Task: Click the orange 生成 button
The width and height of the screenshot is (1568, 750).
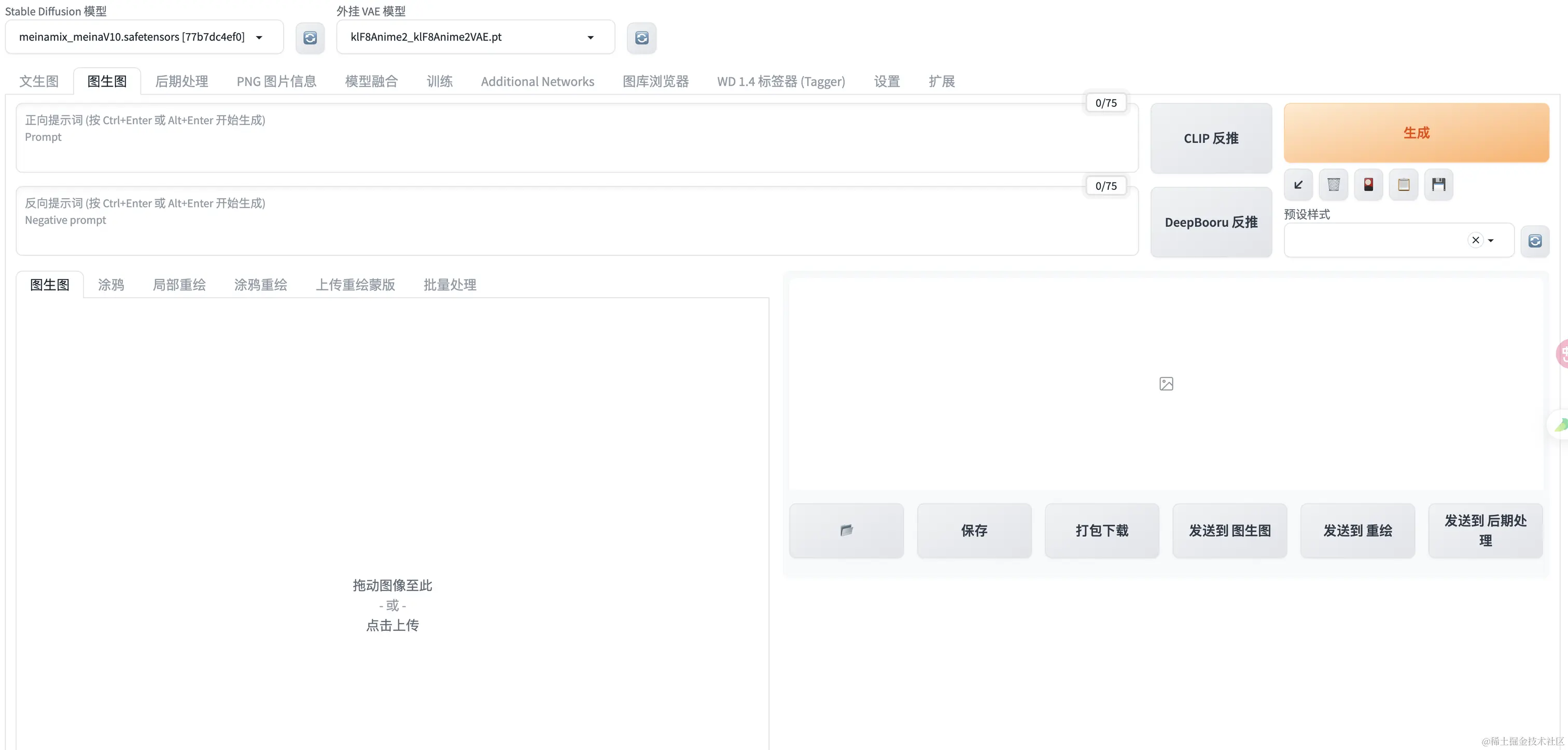Action: 1417,133
